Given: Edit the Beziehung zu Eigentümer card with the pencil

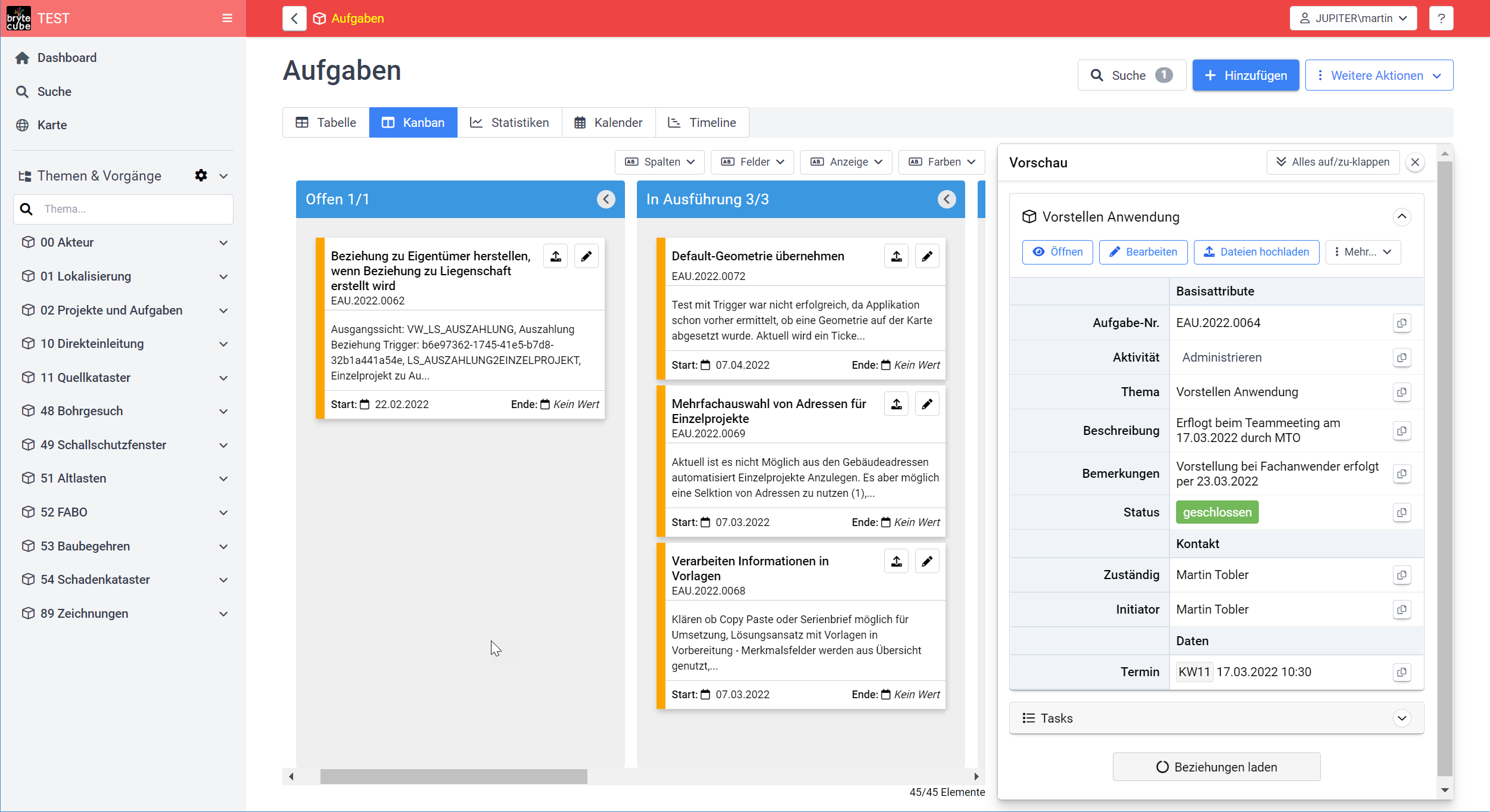Looking at the screenshot, I should (586, 256).
